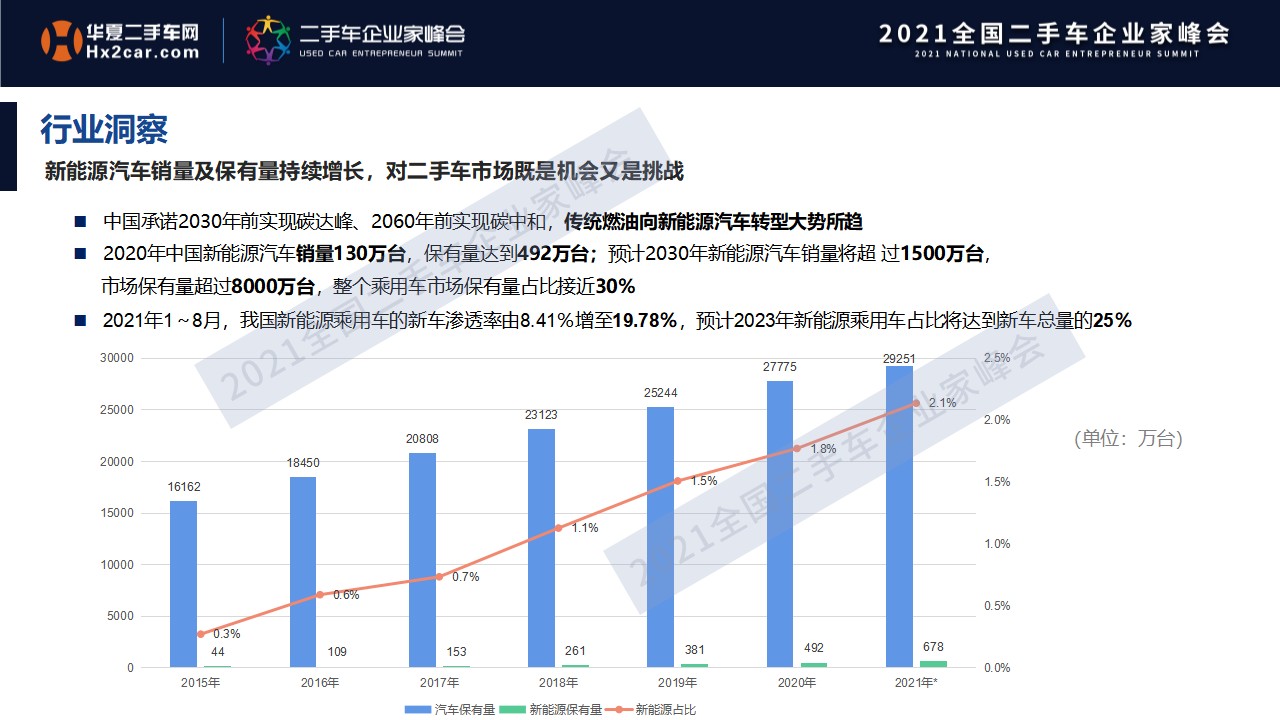This screenshot has height=720, width=1280.
Task: Click the line data point labeled 0.6%
Action: point(320,594)
